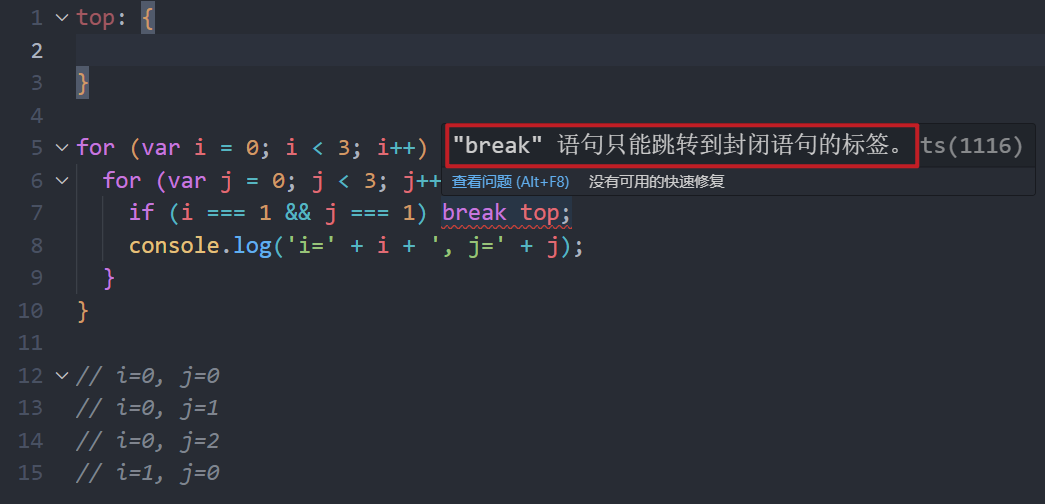The height and width of the screenshot is (504, 1045).
Task: Click the inner 'for' keyword on line 6
Action: coord(122,180)
